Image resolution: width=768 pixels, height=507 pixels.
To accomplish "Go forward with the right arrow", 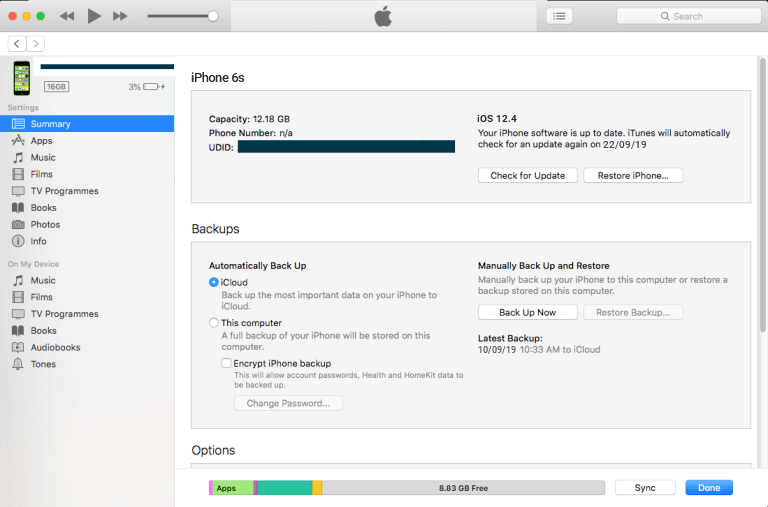I will click(x=35, y=44).
